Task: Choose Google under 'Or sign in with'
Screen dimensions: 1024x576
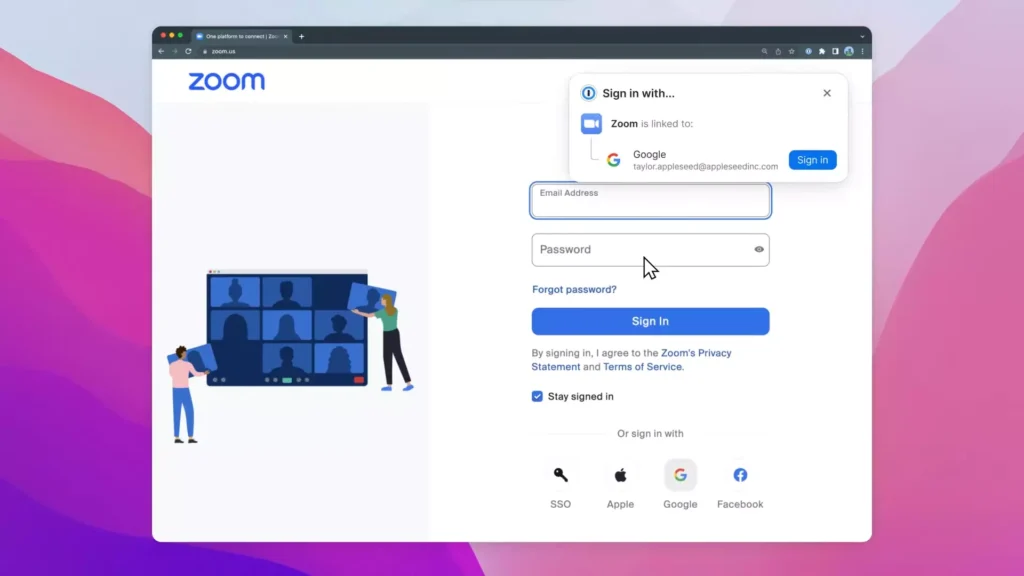Action: point(680,475)
